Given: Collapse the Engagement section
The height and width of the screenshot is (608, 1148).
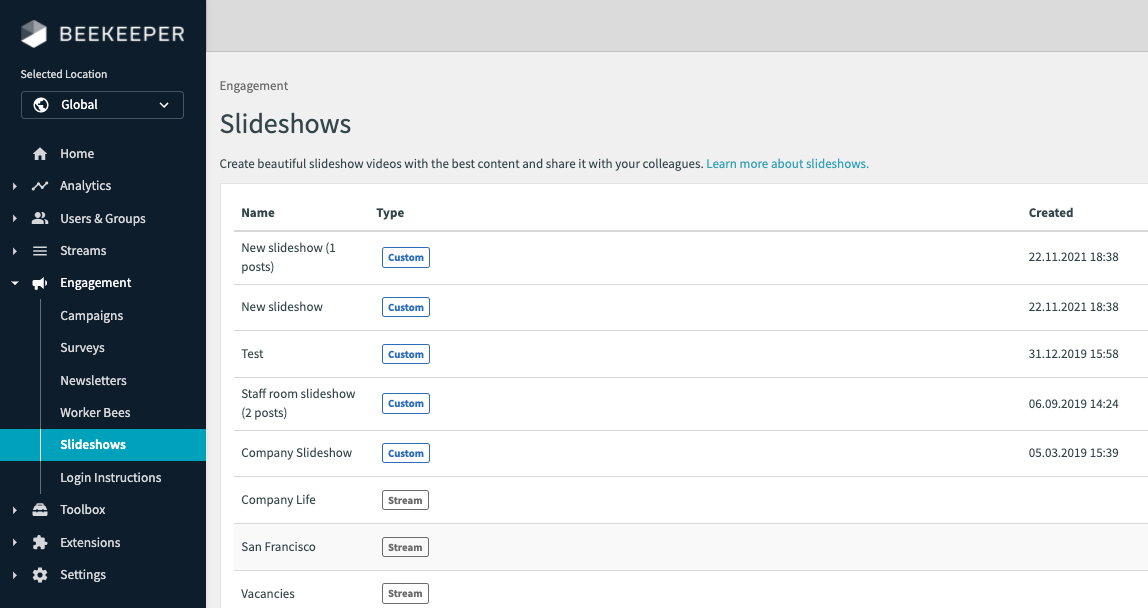Looking at the screenshot, I should 13,282.
